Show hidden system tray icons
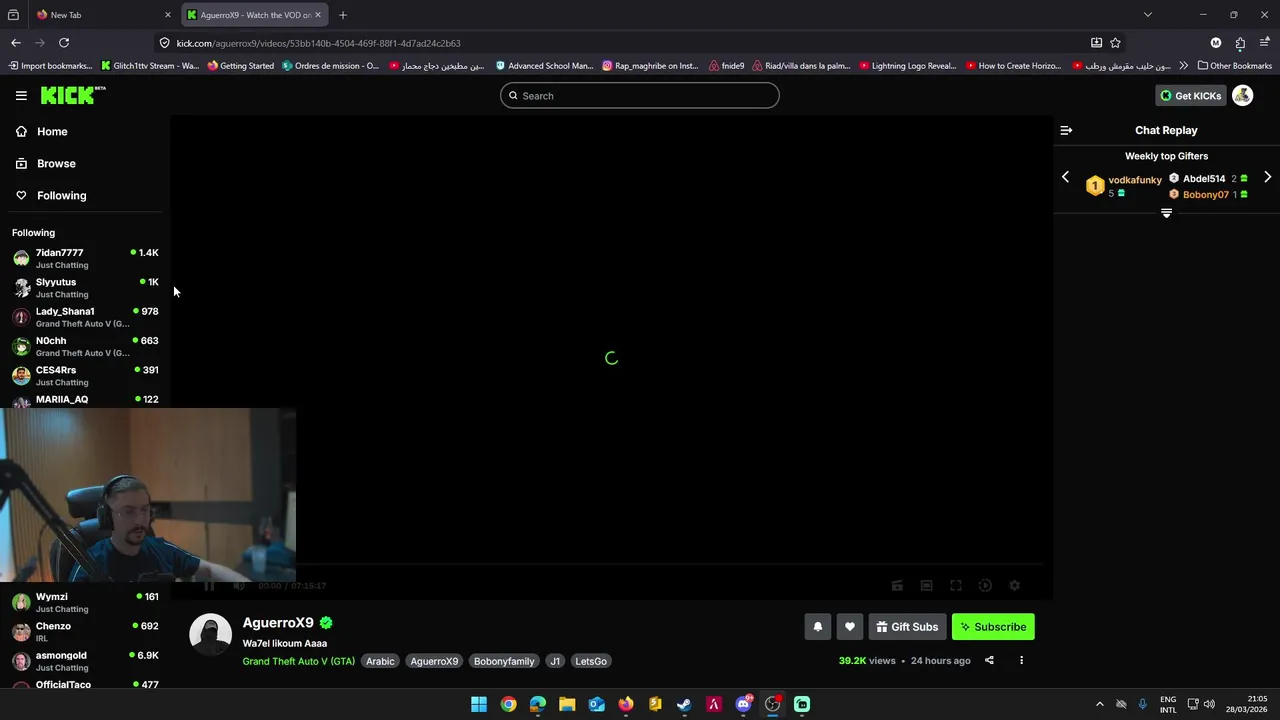The image size is (1280, 720). 1100,704
